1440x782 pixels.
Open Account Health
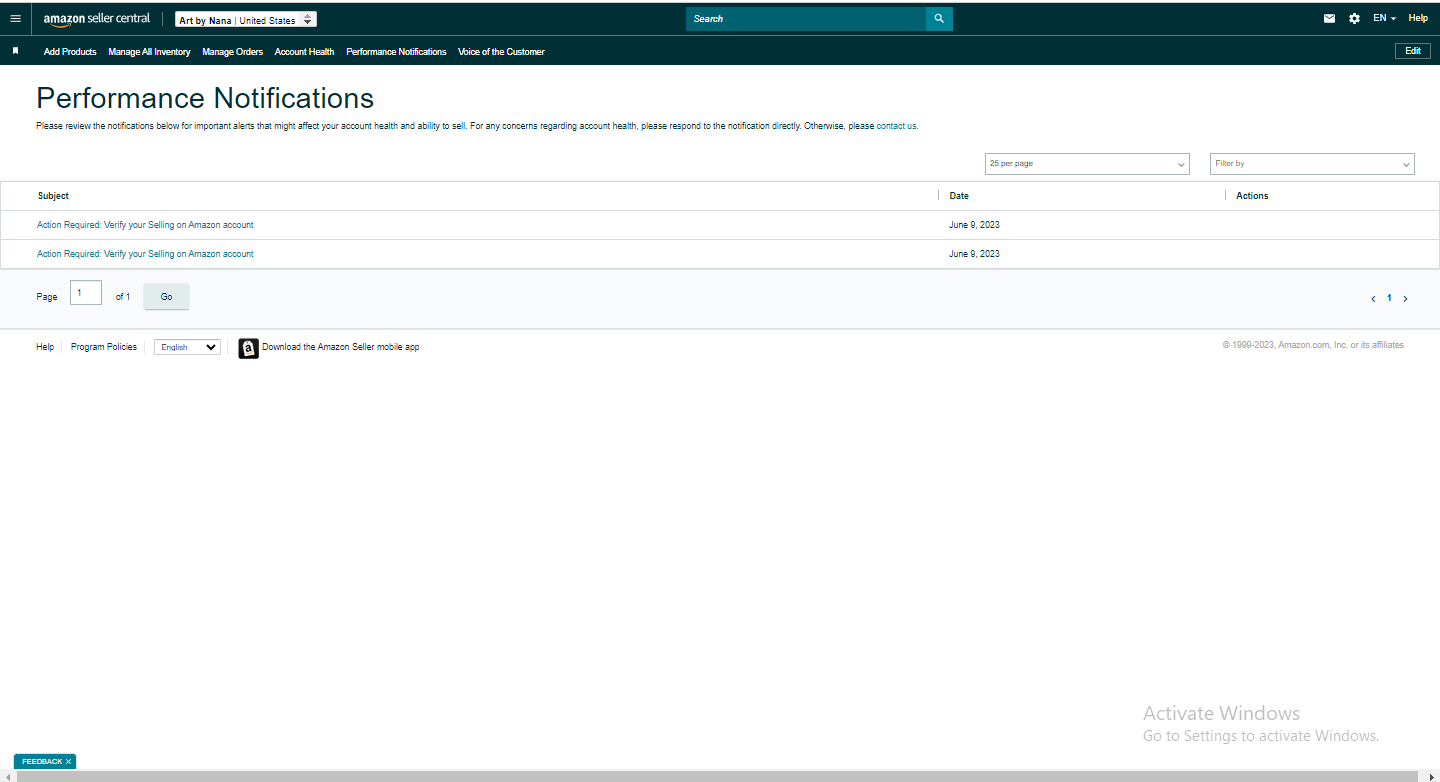tap(304, 52)
